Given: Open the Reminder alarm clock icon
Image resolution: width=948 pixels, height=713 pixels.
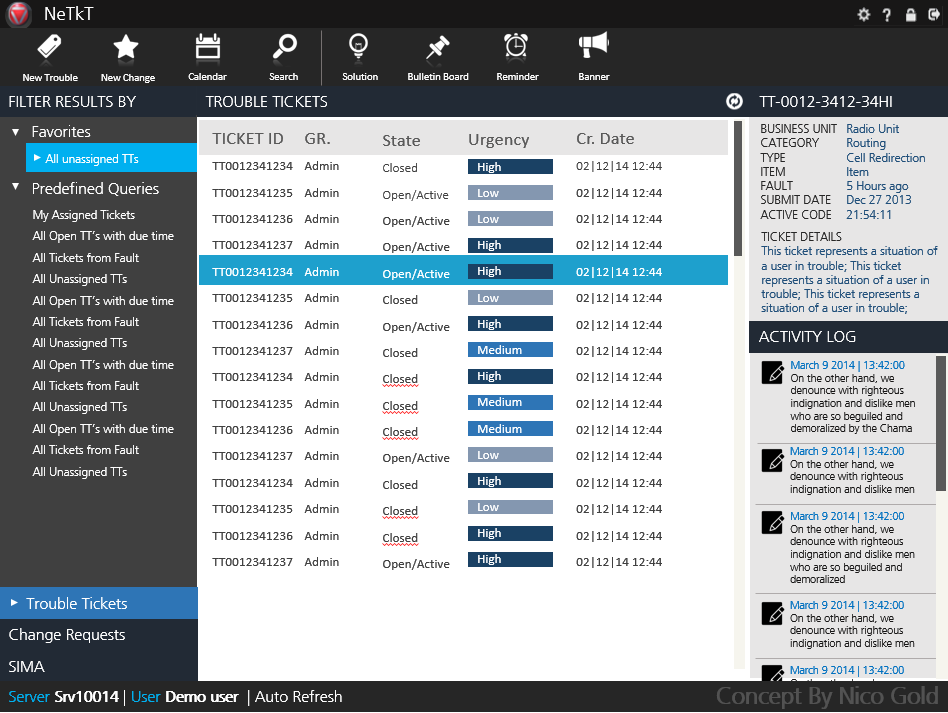Looking at the screenshot, I should pos(516,47).
